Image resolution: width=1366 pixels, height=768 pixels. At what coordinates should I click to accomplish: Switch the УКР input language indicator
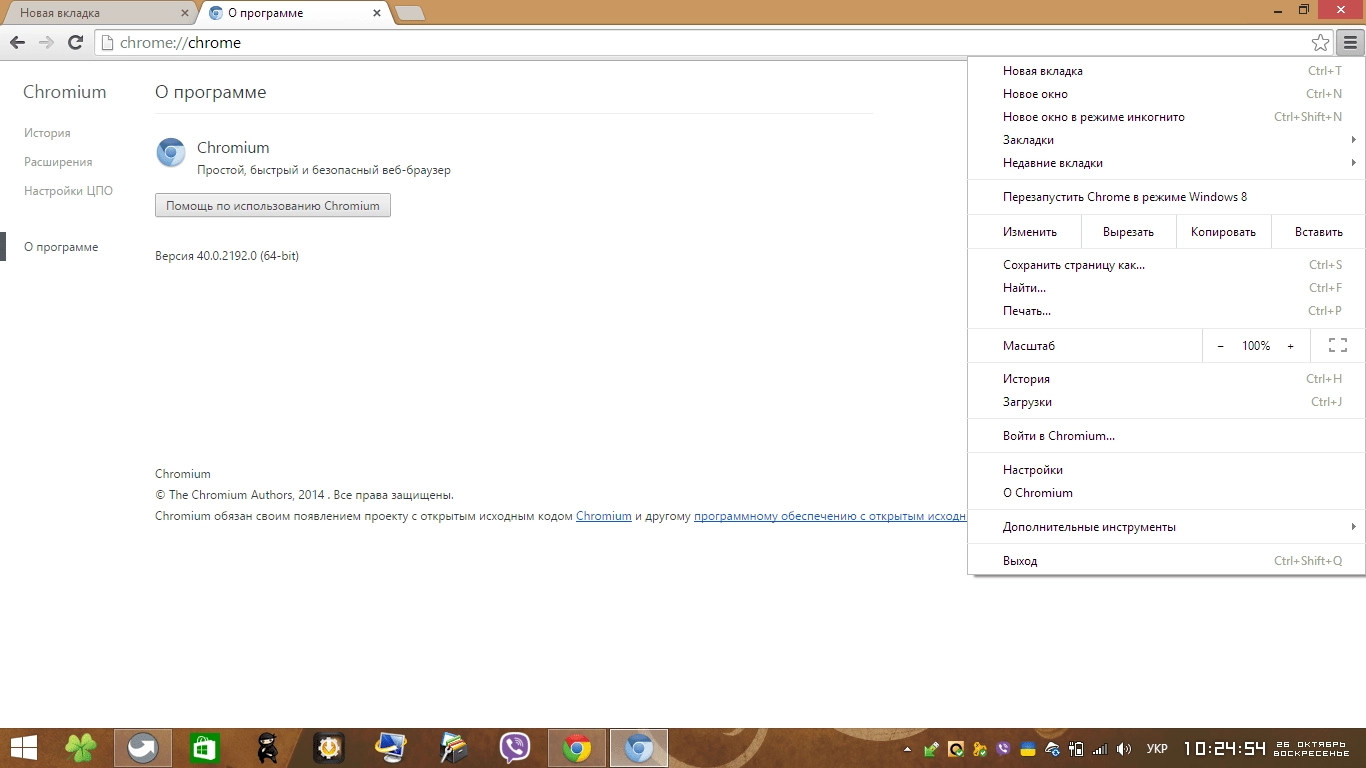pyautogui.click(x=1157, y=749)
